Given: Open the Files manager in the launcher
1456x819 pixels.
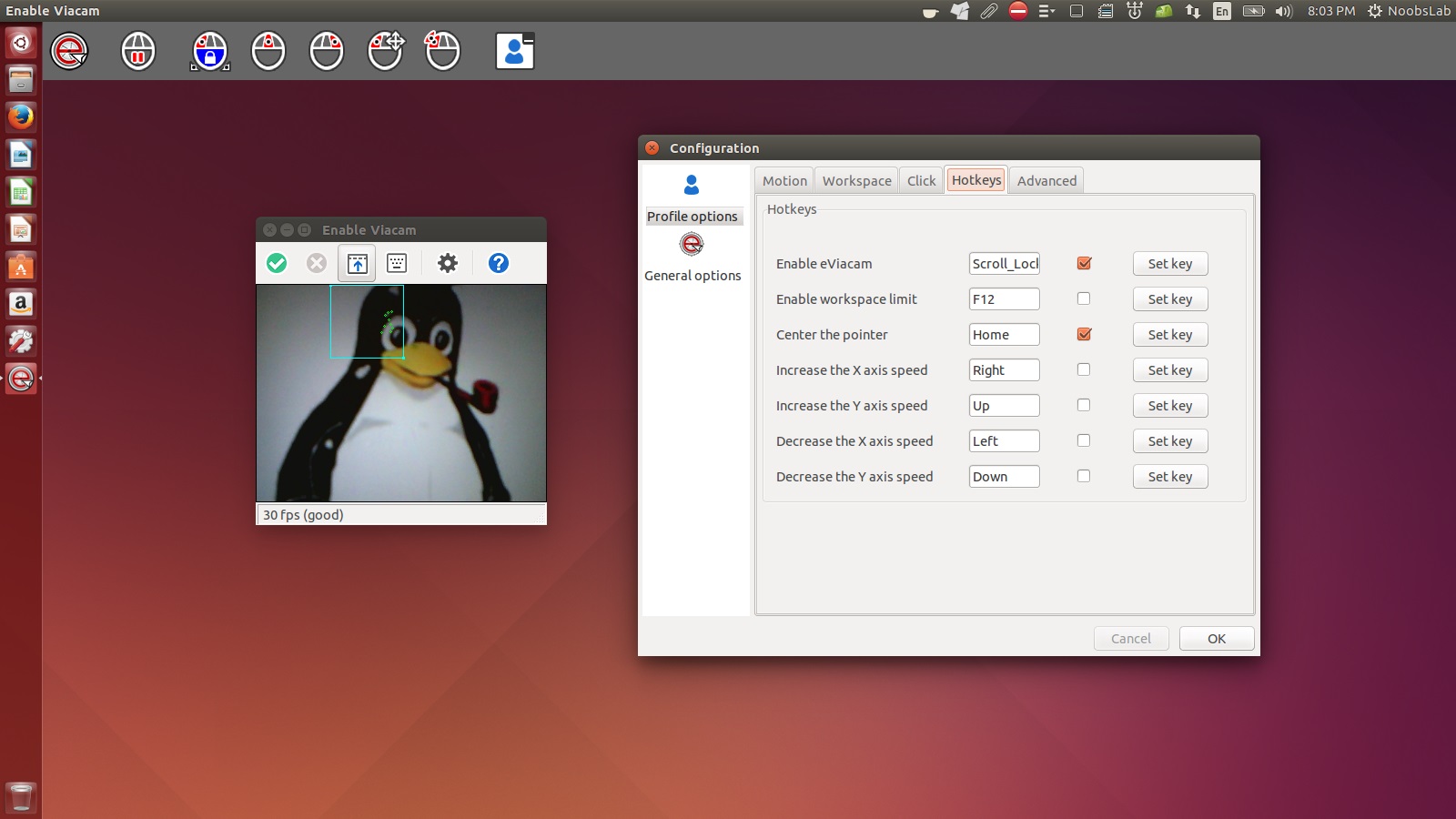Looking at the screenshot, I should [21, 79].
